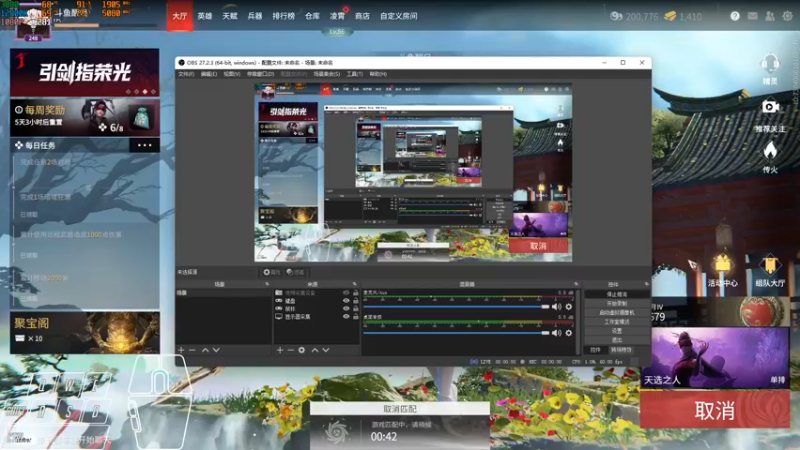
Task: Click the 传火 flame icon
Action: pos(770,151)
